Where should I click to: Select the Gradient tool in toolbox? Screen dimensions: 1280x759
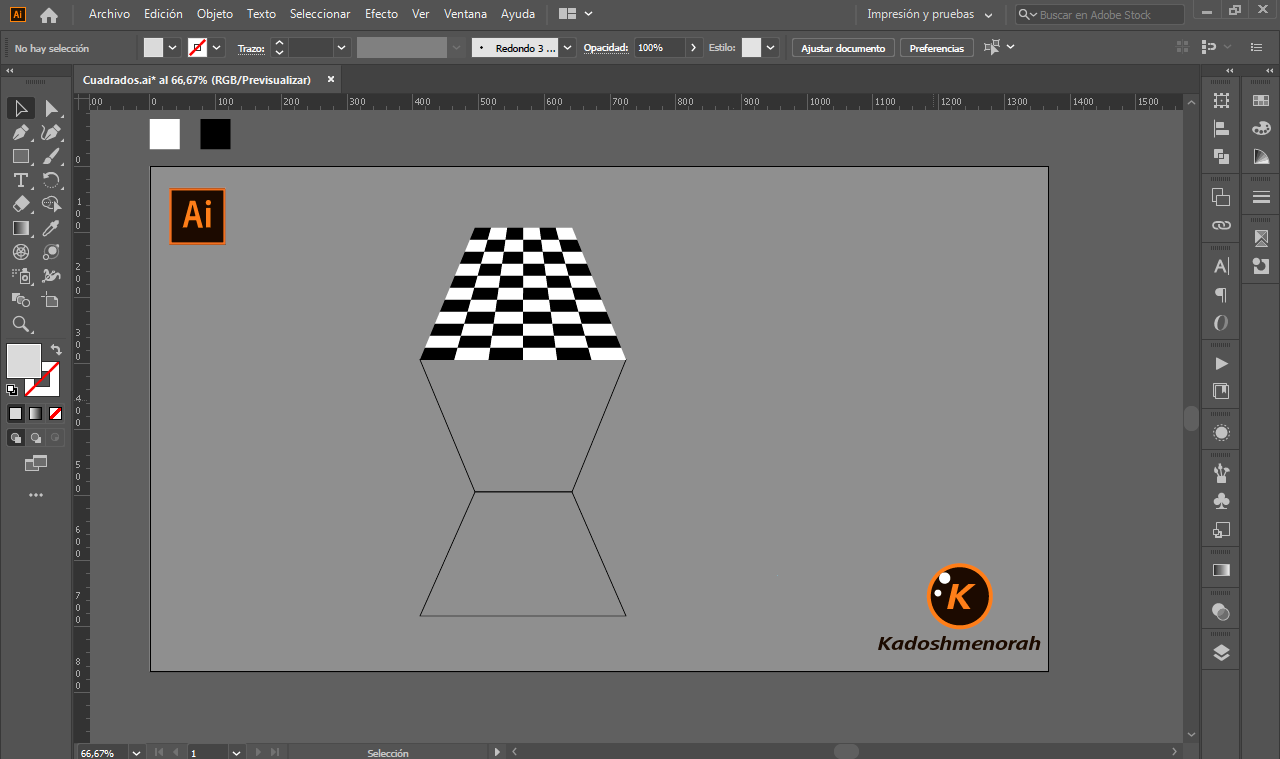point(20,228)
